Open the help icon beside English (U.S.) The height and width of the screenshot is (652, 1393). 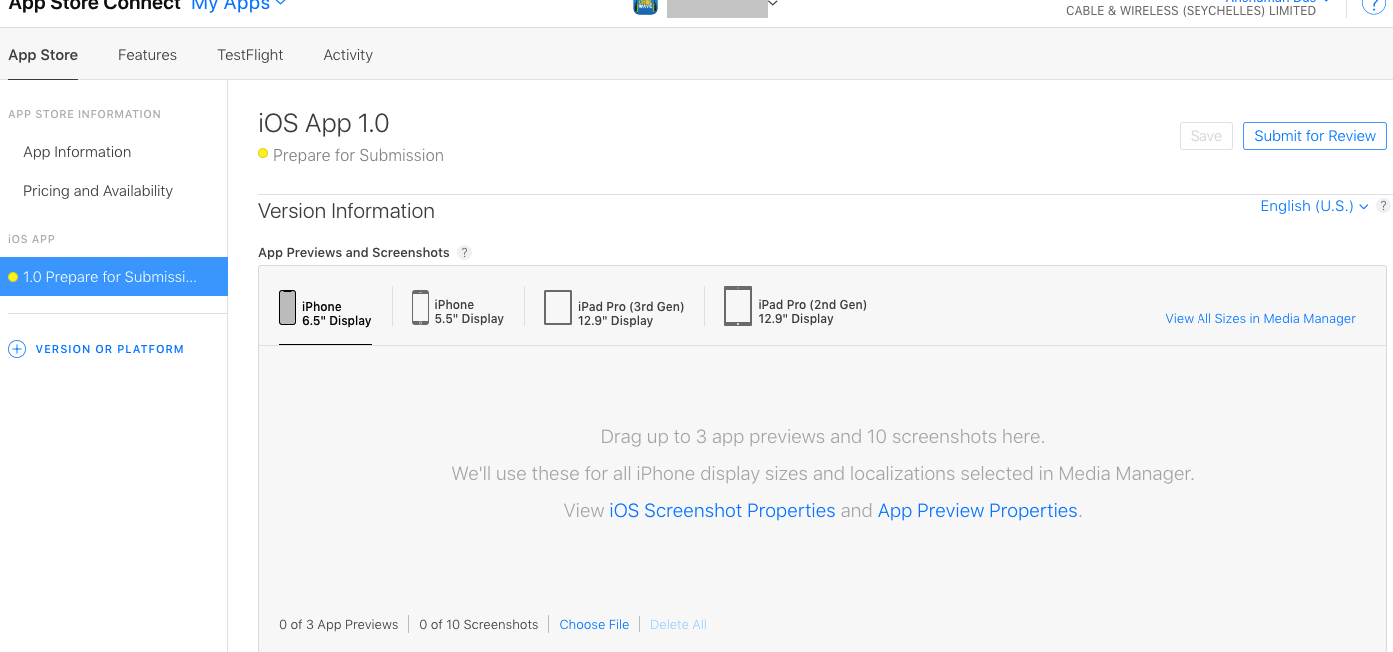coord(1383,206)
